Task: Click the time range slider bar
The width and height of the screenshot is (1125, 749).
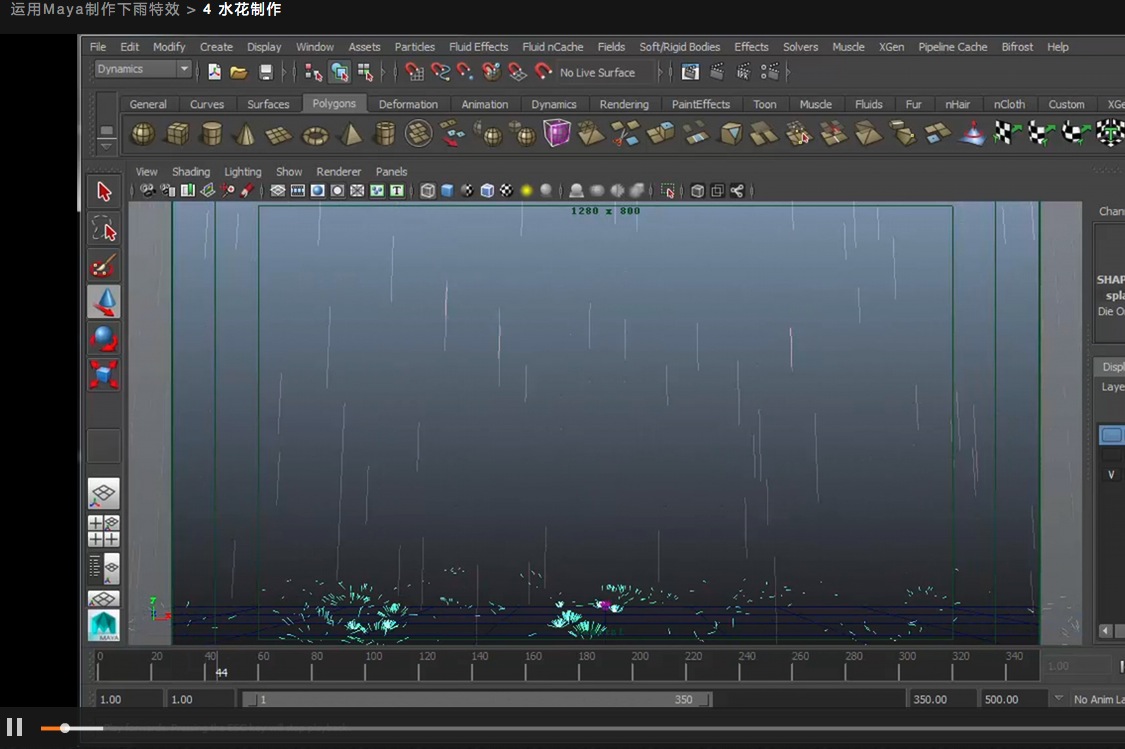Action: 476,699
